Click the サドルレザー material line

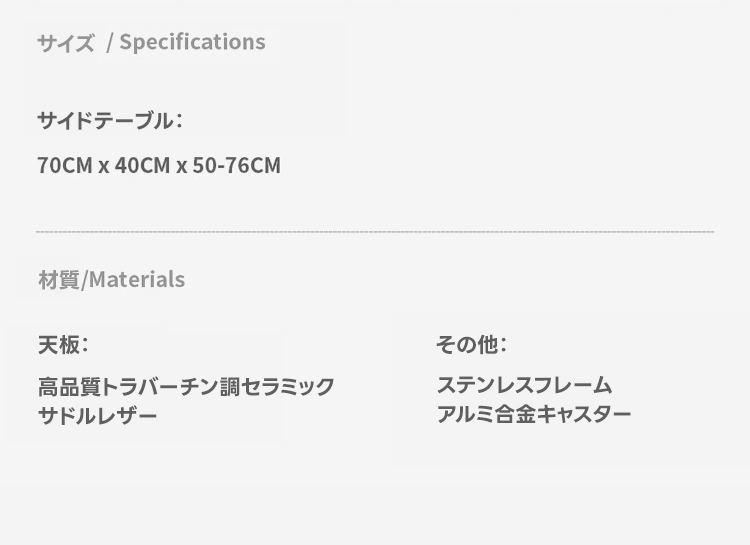(x=97, y=415)
